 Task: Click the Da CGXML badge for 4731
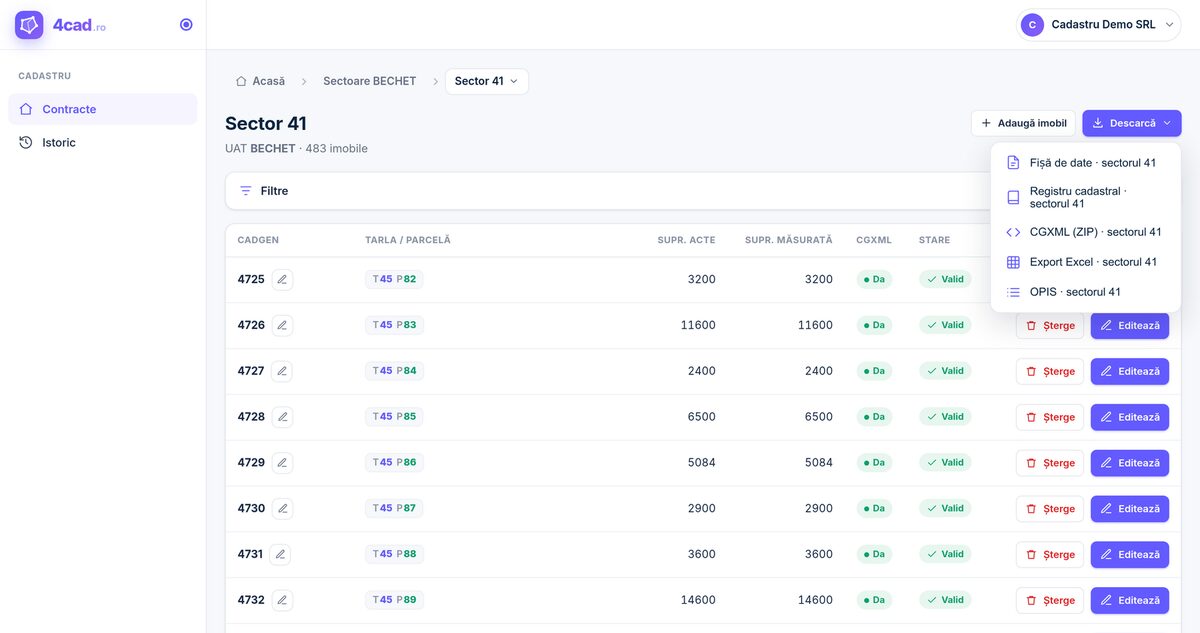coord(874,554)
